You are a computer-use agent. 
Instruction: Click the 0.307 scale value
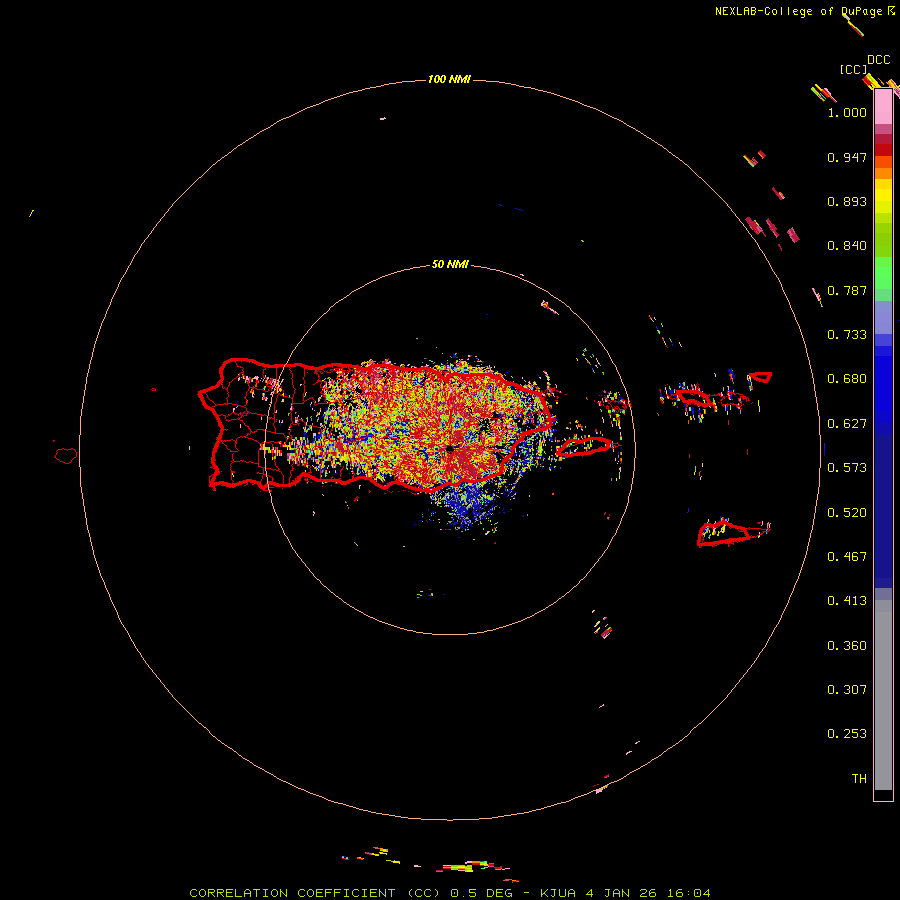(x=847, y=690)
